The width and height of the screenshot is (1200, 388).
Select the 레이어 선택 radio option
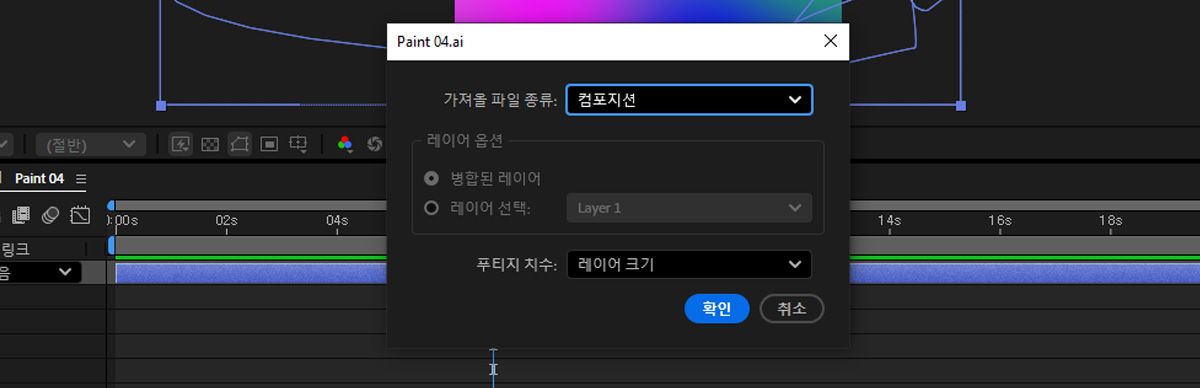coord(432,208)
